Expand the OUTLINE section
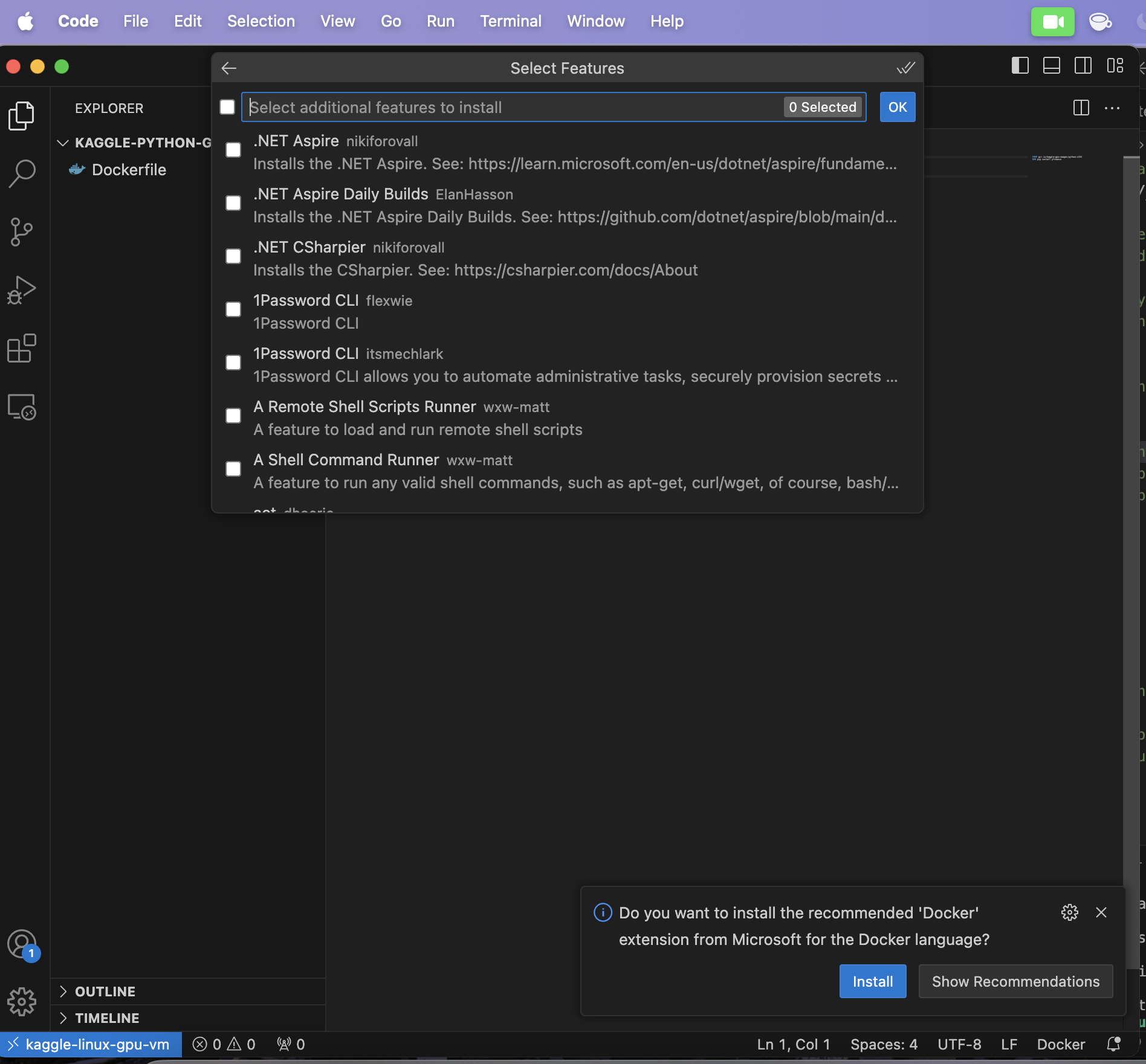This screenshot has width=1146, height=1064. (187, 991)
